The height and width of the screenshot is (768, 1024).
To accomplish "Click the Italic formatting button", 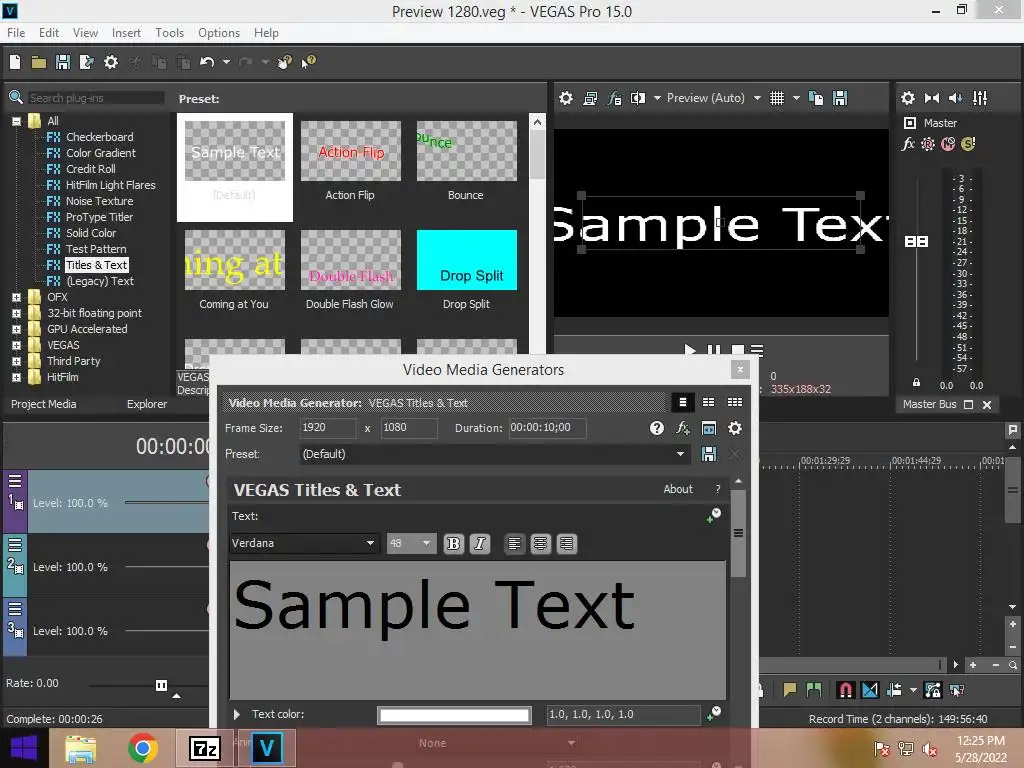I will [x=479, y=543].
